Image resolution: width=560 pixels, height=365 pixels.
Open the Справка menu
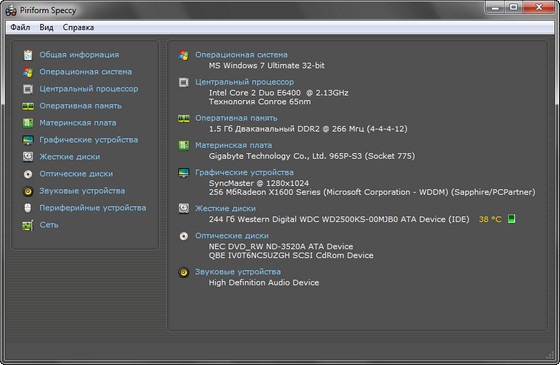(78, 28)
